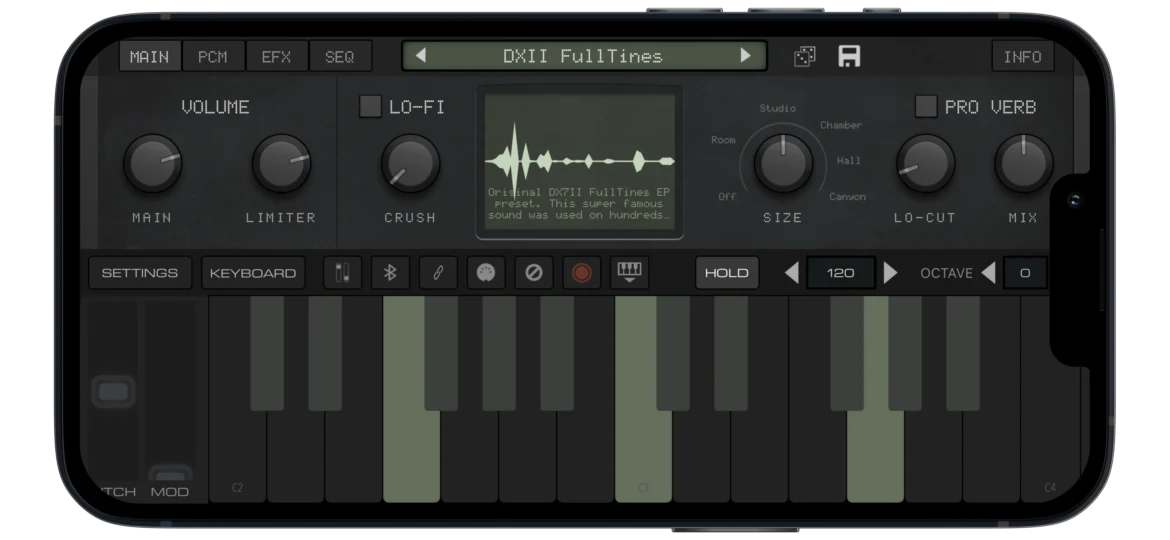The width and height of the screenshot is (1170, 540).
Task: Switch to the PCM tab
Action: (213, 57)
